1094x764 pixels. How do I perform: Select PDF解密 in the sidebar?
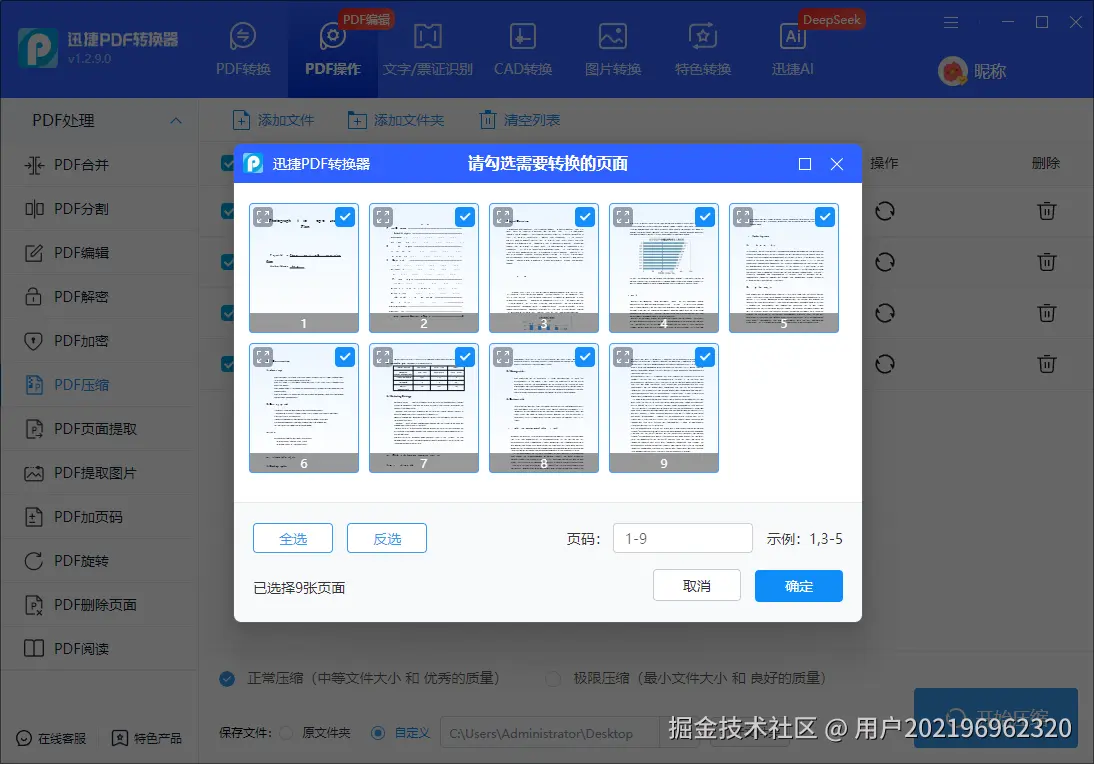99,297
